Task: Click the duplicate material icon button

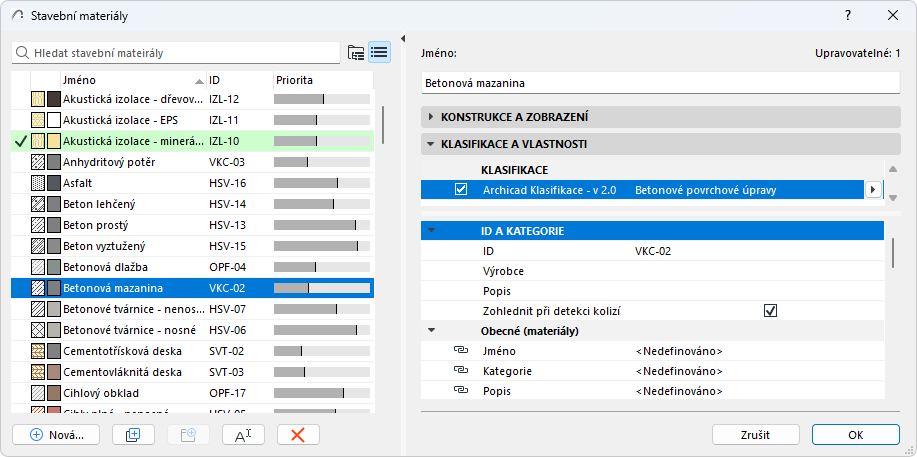Action: click(132, 434)
